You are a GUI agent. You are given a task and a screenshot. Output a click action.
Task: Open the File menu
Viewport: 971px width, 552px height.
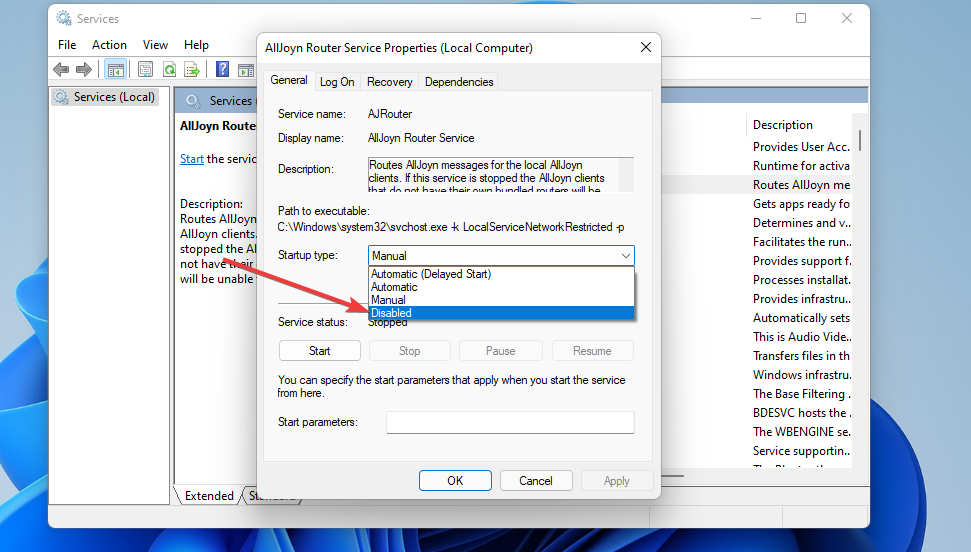click(x=67, y=45)
